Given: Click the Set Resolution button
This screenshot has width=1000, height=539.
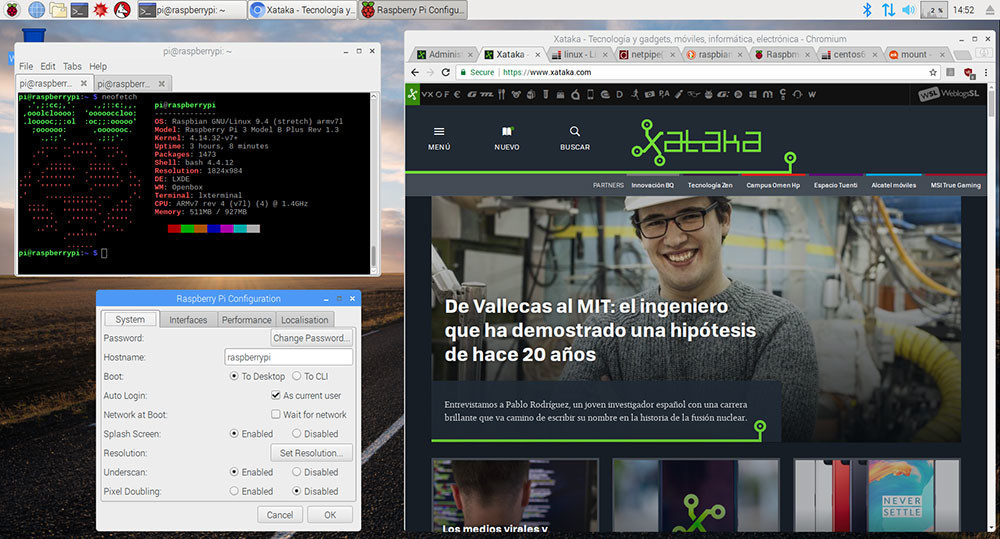Looking at the screenshot, I should pyautogui.click(x=312, y=453).
